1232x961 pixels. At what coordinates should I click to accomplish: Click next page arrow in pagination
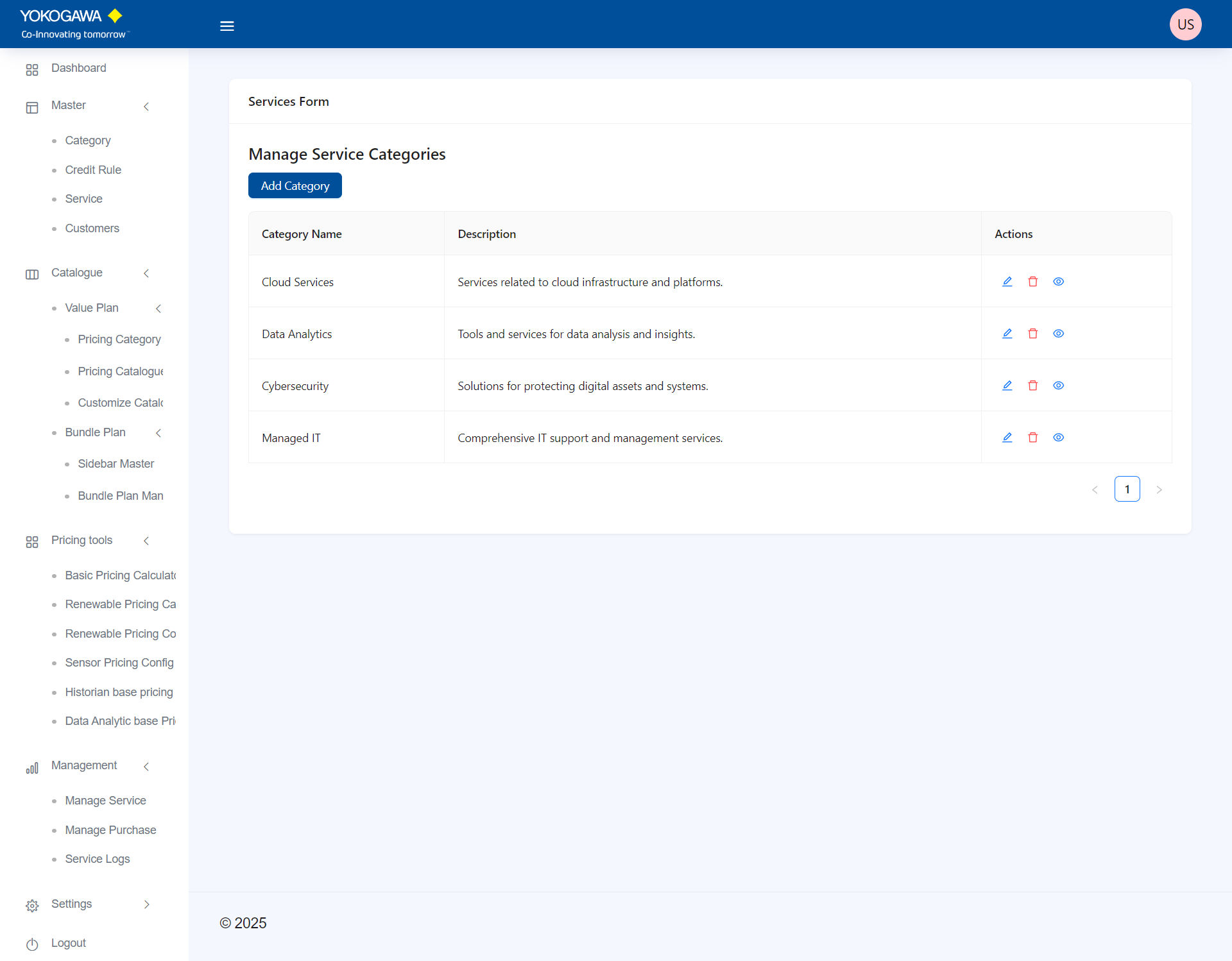1159,489
